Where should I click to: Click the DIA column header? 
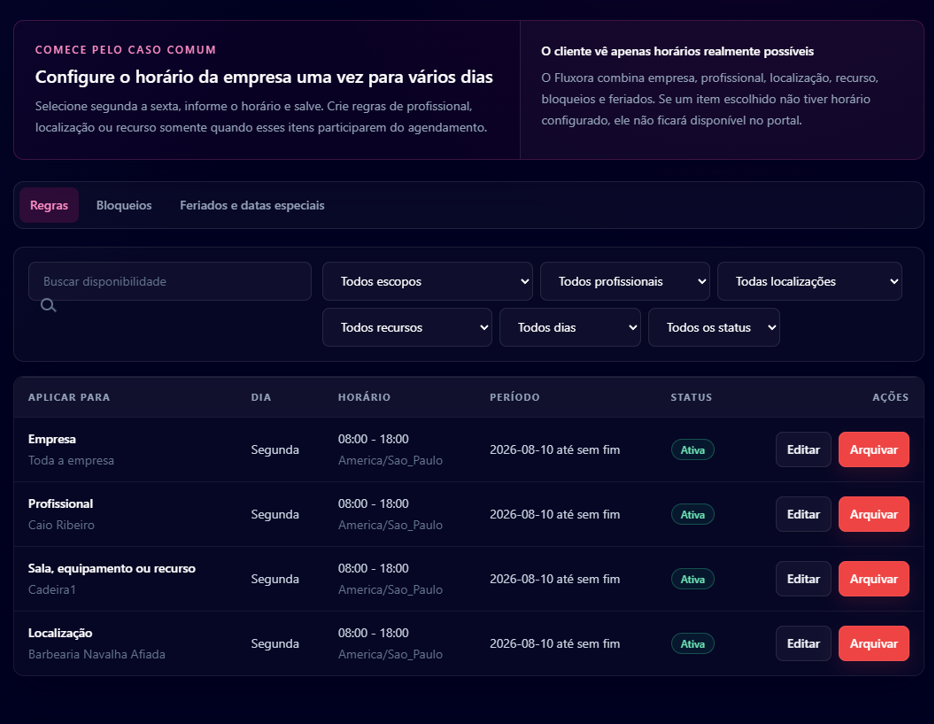[261, 397]
